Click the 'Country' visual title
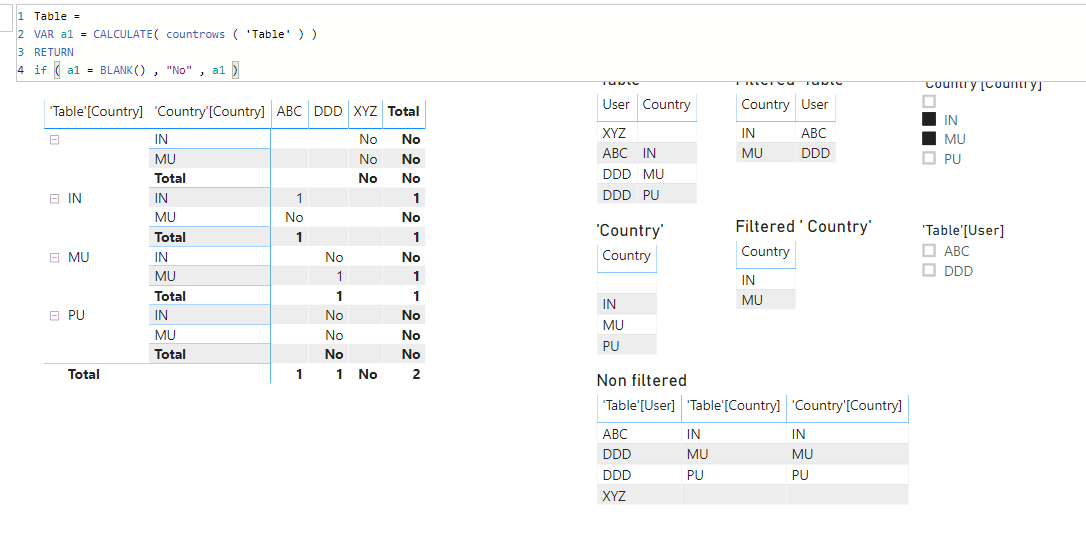This screenshot has height=542, width=1086. tap(630, 231)
